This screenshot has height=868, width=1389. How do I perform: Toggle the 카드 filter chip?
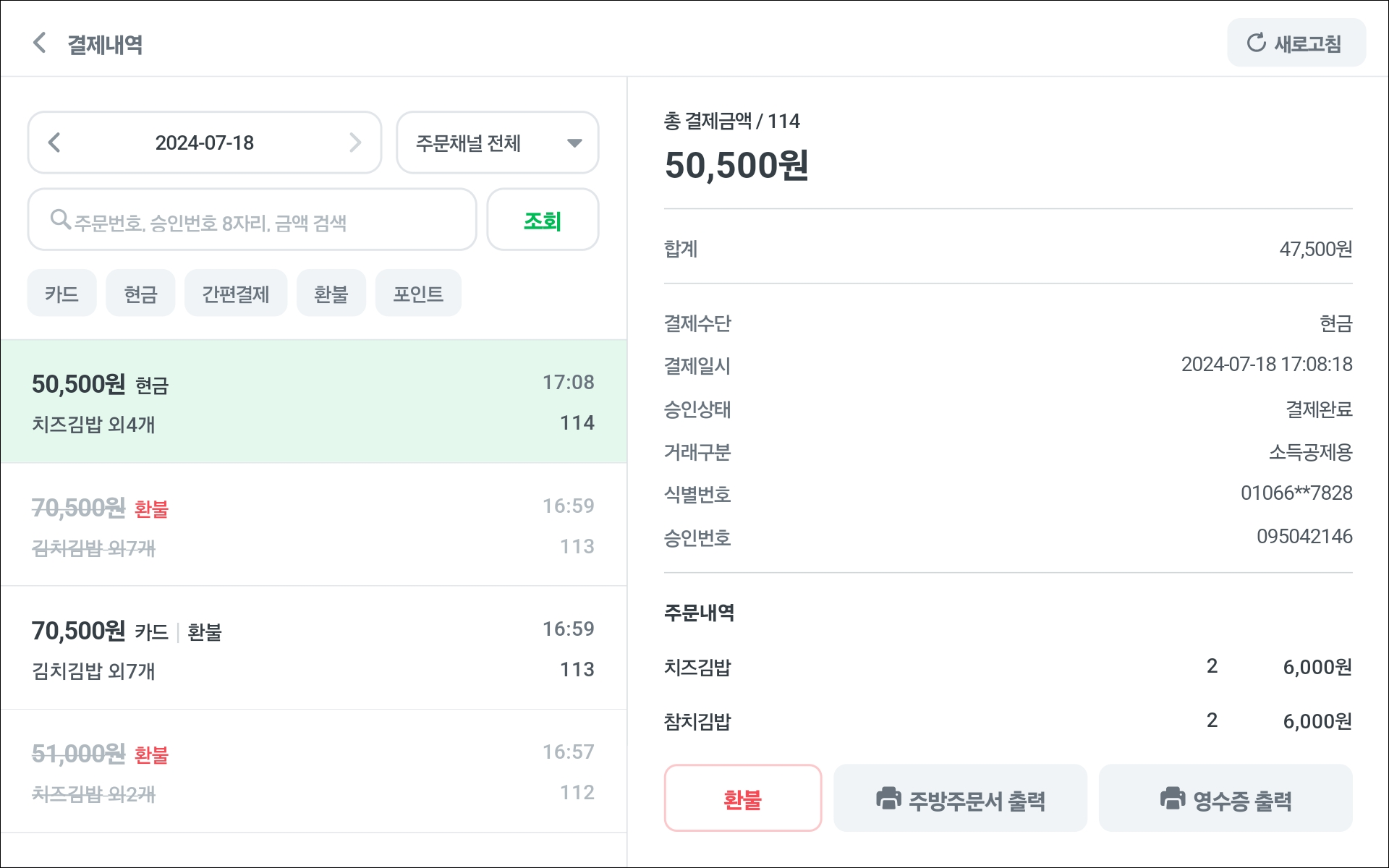tap(61, 293)
